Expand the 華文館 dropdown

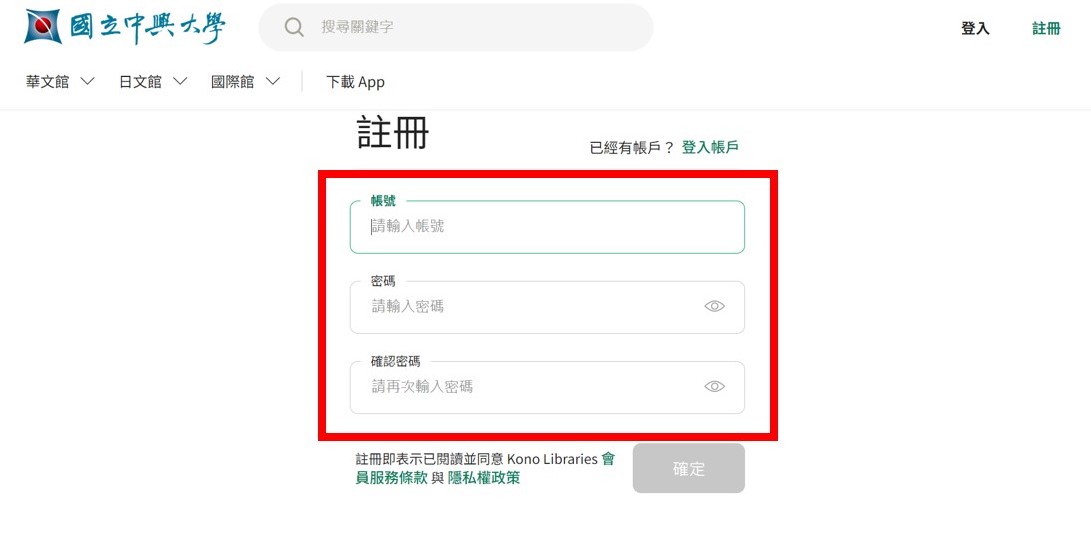[60, 82]
